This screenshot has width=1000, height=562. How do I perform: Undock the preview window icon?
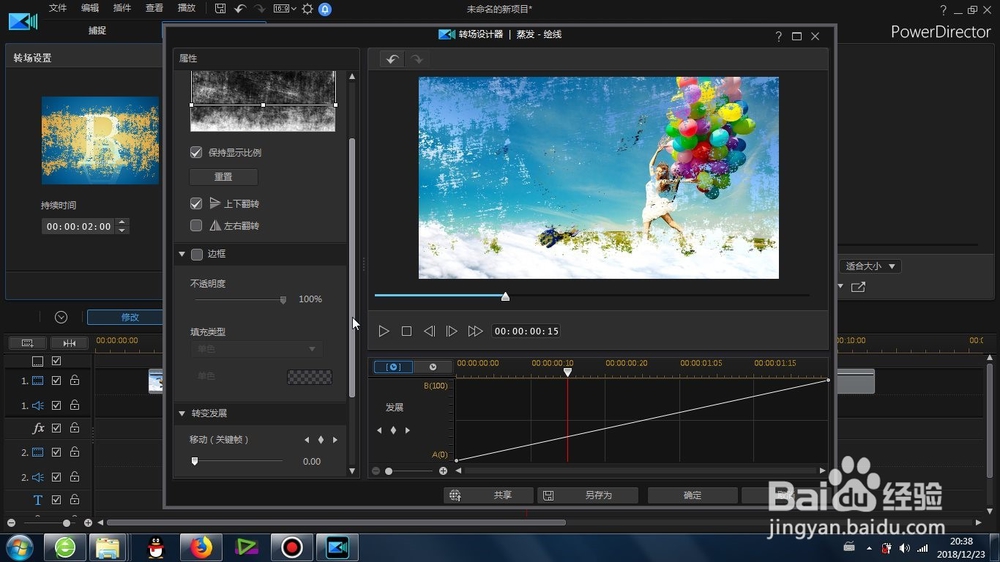pyautogui.click(x=858, y=287)
